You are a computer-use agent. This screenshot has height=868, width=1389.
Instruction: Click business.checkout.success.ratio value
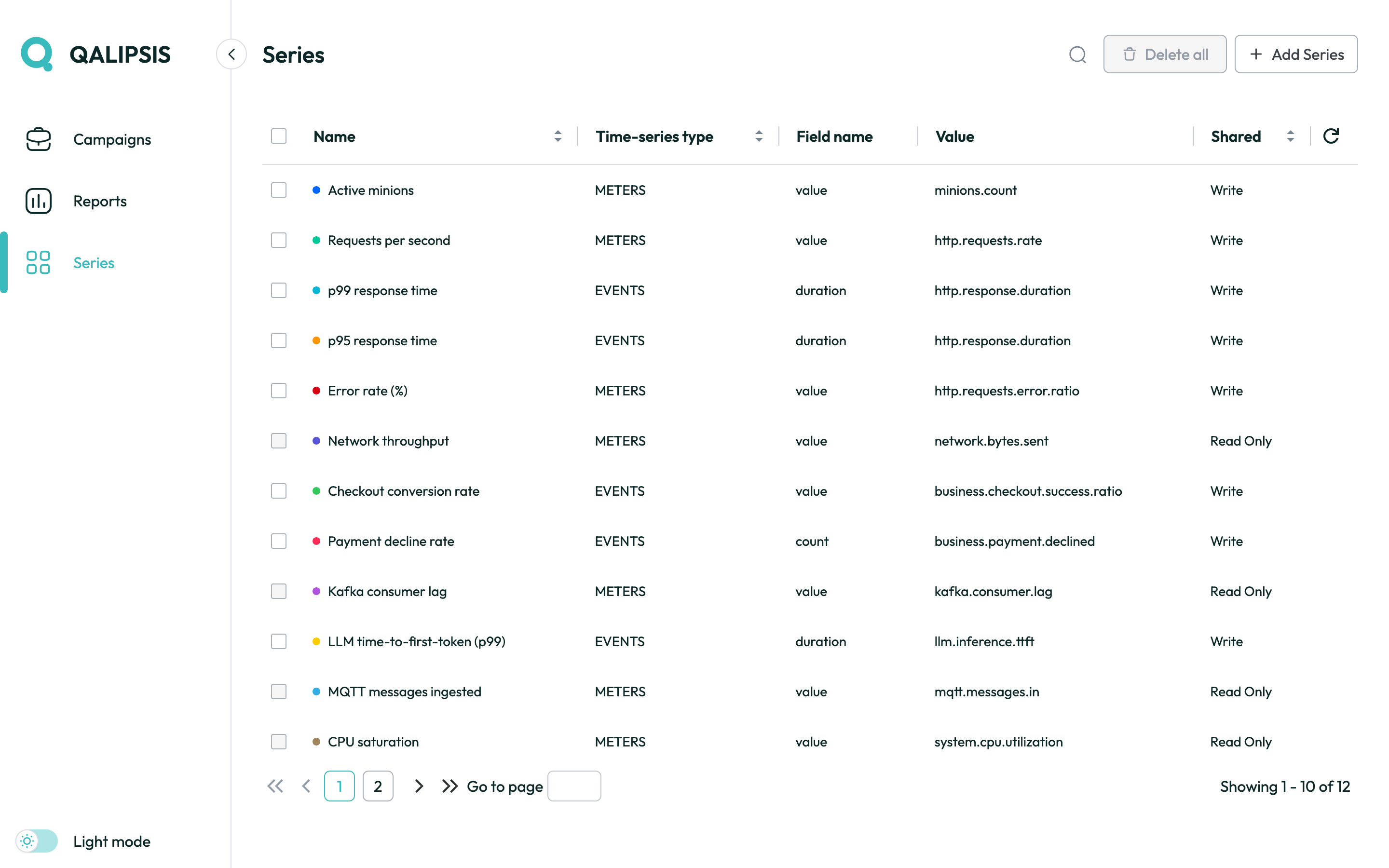(x=1028, y=491)
